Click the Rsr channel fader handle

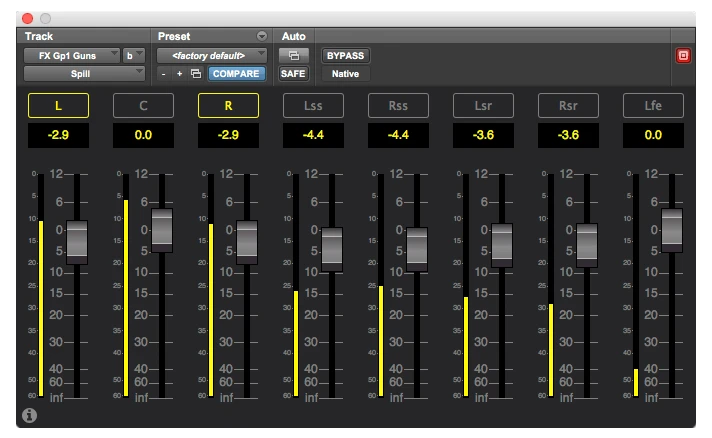[587, 246]
